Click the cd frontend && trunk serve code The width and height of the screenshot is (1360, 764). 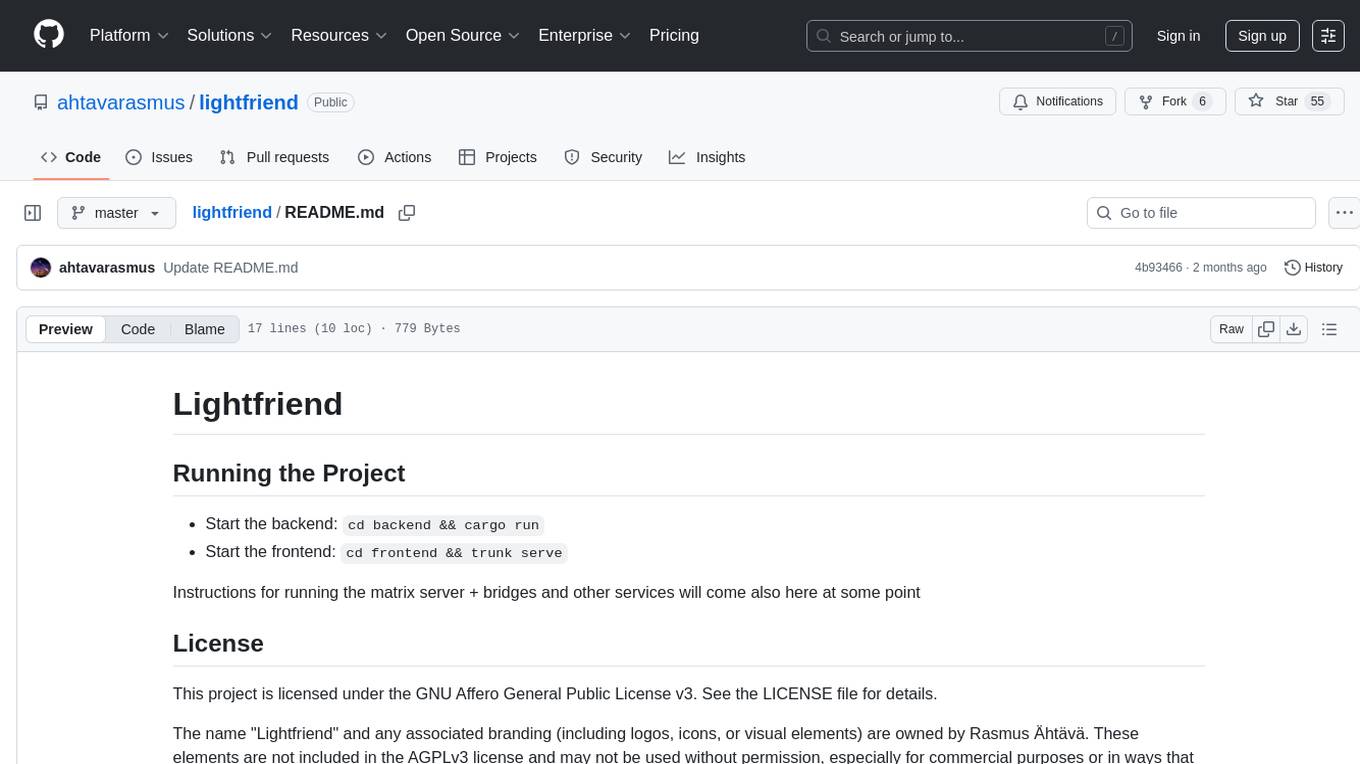point(455,553)
